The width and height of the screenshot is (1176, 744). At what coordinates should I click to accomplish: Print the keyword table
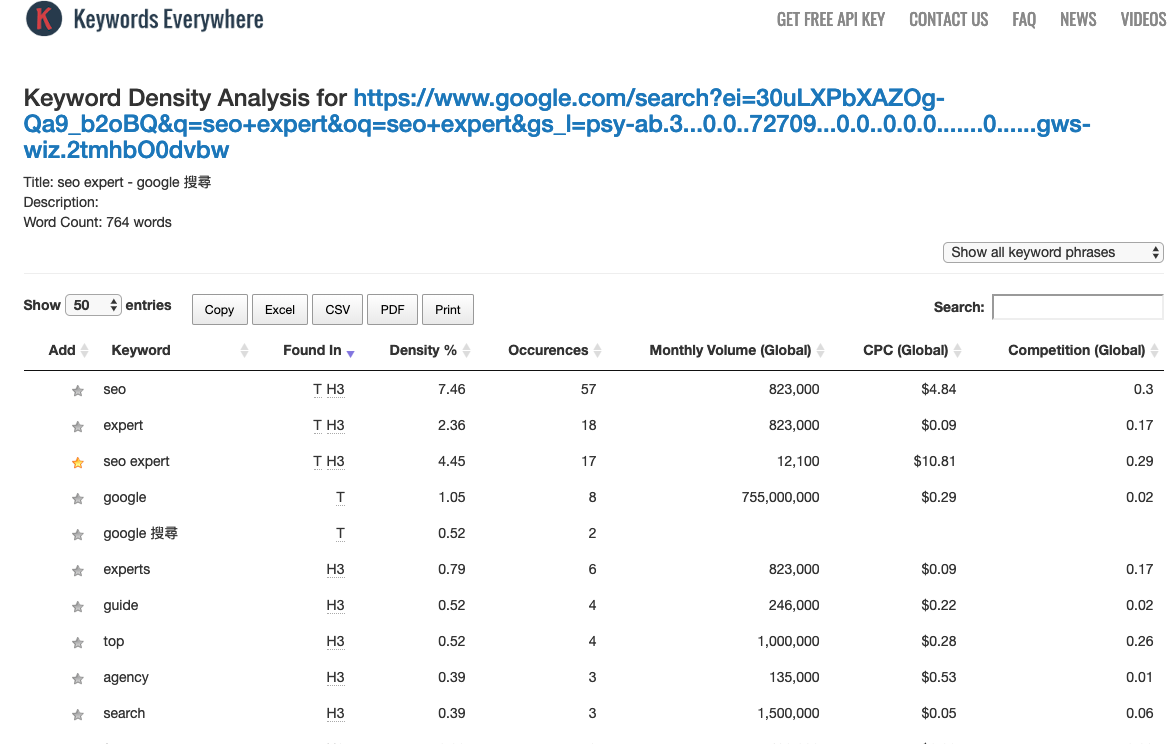coord(448,310)
